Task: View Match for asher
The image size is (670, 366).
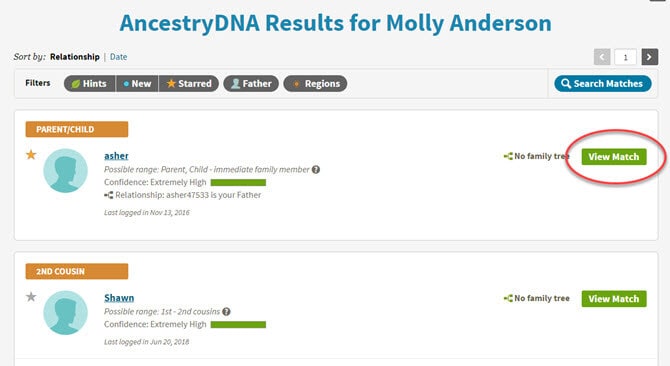Action: [614, 157]
